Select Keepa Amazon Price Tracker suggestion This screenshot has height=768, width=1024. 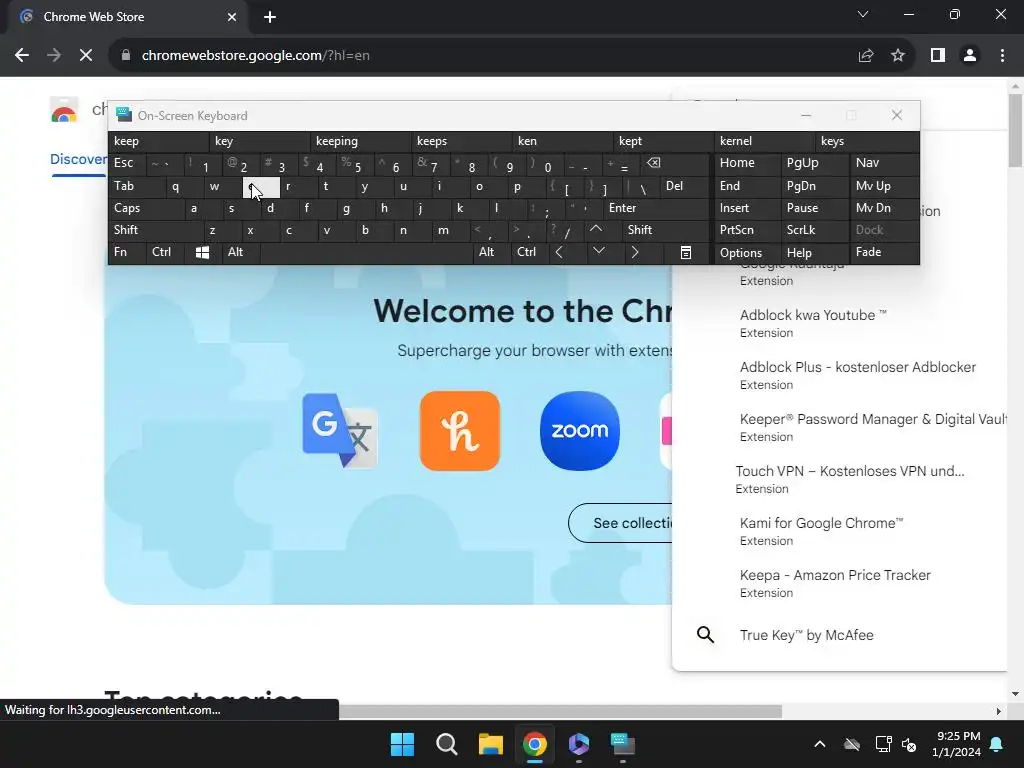point(840,584)
